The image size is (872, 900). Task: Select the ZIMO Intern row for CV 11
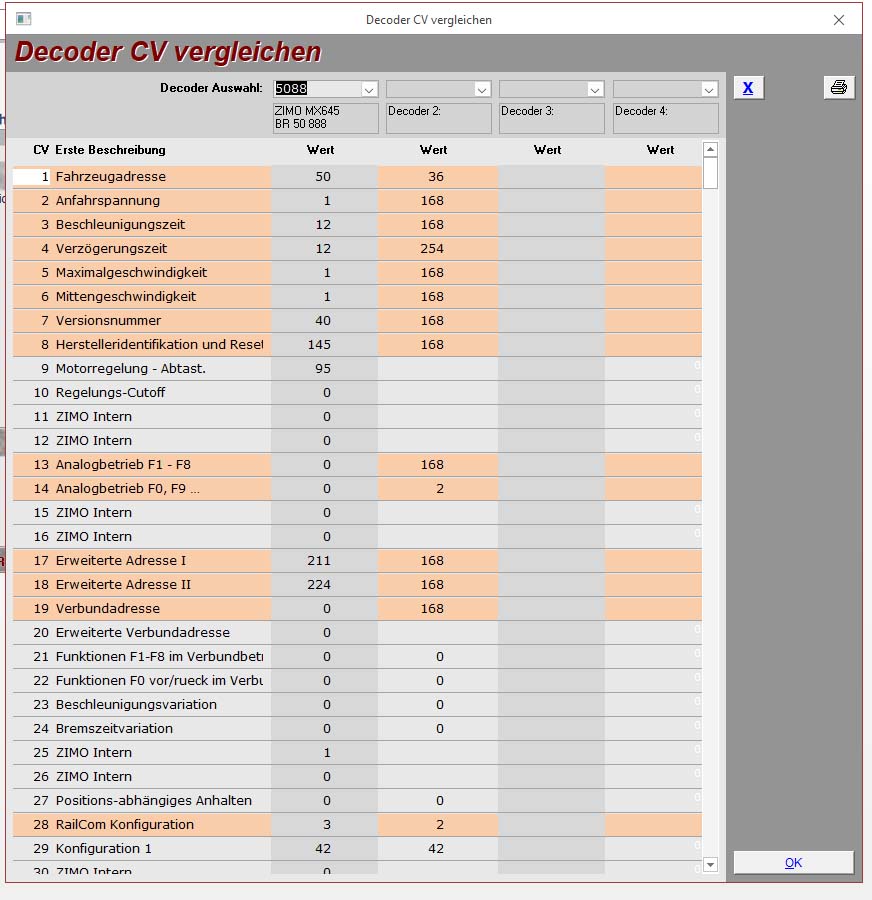click(x=357, y=417)
